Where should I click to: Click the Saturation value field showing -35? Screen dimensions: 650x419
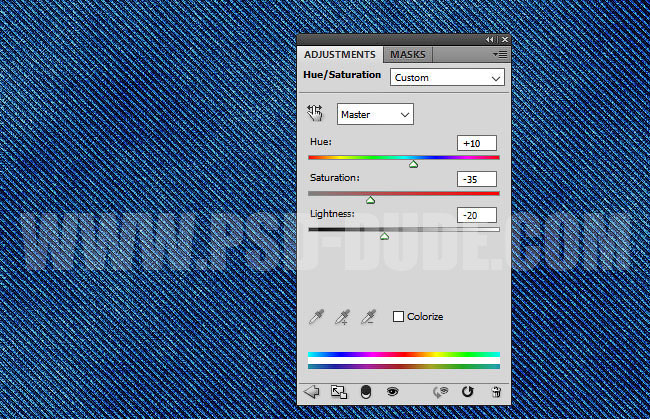click(x=477, y=179)
